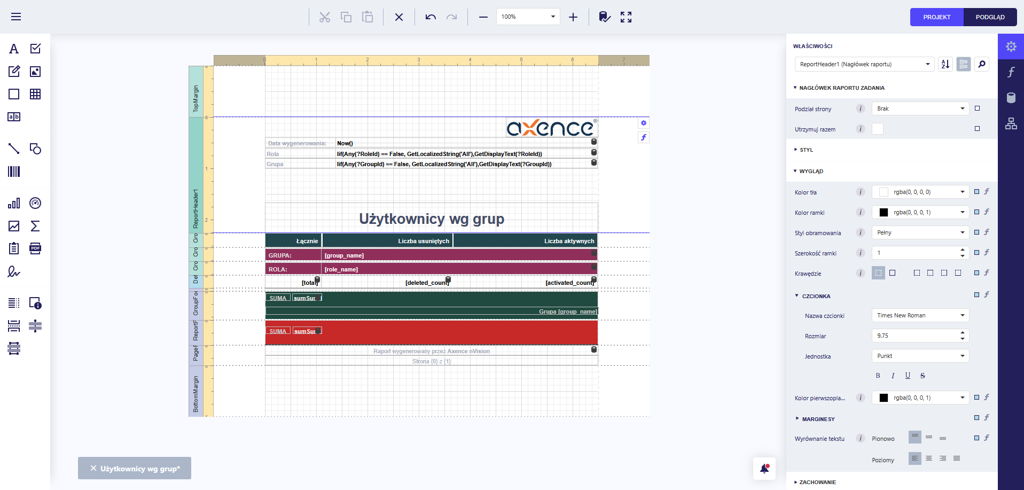Click the zoom in plus button
Image resolution: width=1024 pixels, height=490 pixels.
(573, 17)
